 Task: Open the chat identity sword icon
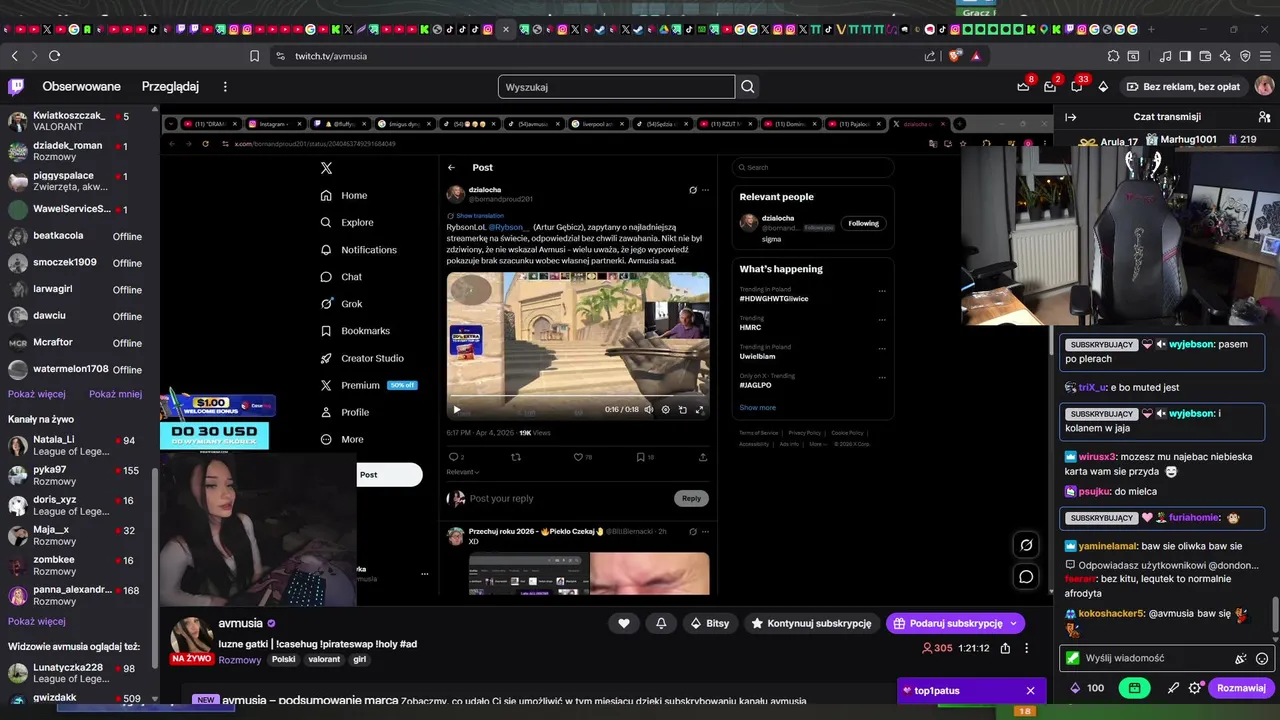[1174, 688]
